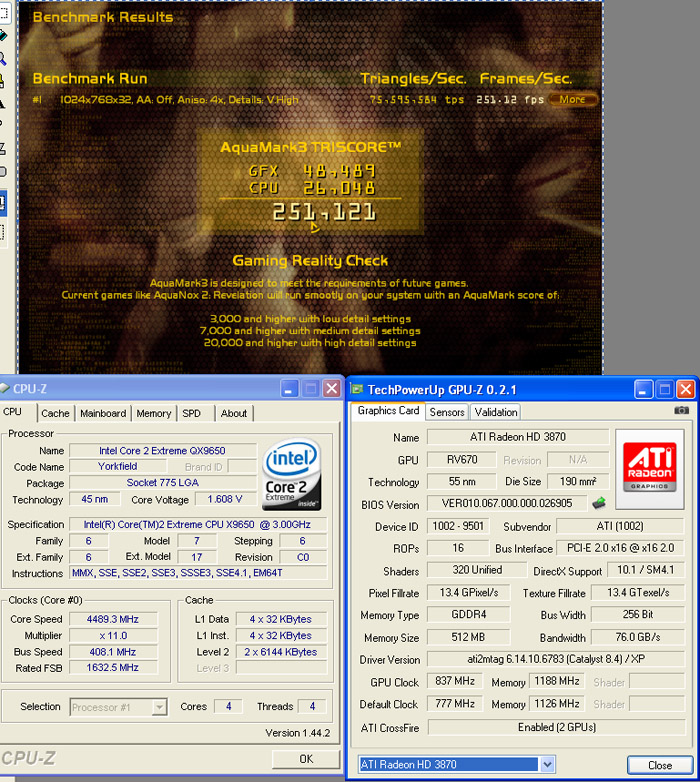This screenshot has width=700, height=782.
Task: Click the GPU-Z title bar icon
Action: point(356,389)
